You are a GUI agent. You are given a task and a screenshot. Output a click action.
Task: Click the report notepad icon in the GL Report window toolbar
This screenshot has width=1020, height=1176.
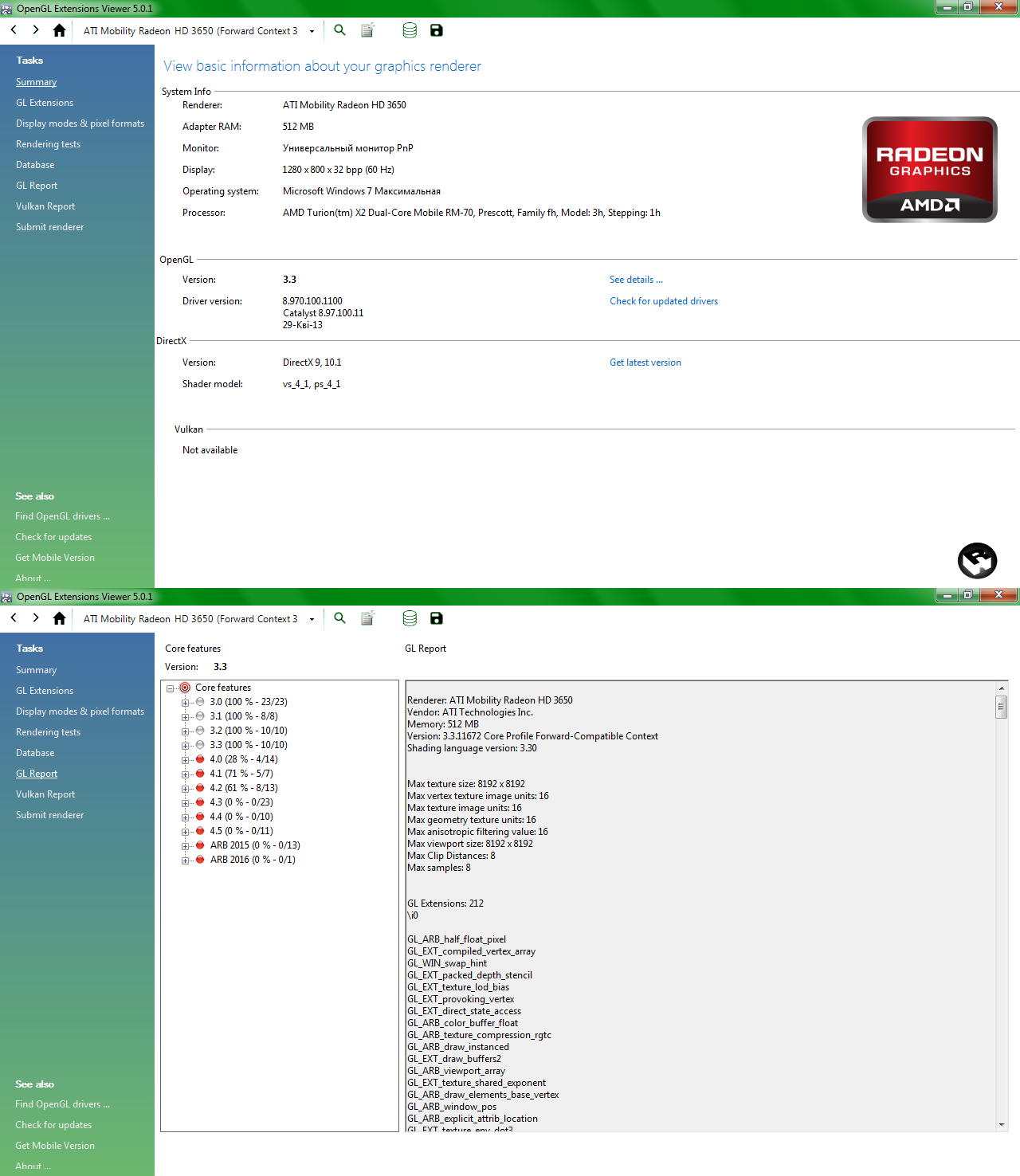pyautogui.click(x=367, y=618)
